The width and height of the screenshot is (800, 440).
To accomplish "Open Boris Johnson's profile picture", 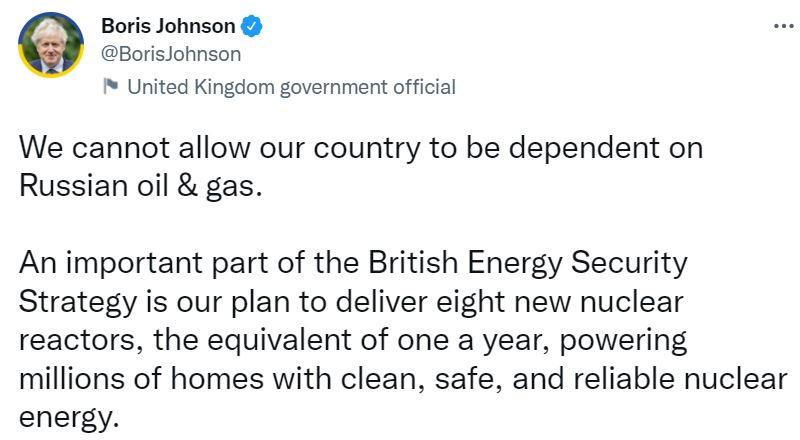I will pyautogui.click(x=50, y=44).
